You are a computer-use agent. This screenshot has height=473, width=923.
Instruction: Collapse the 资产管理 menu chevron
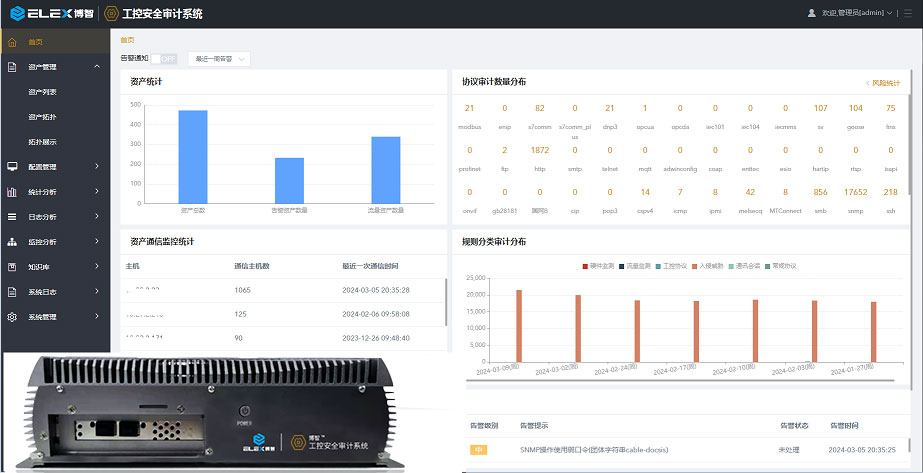coord(97,67)
